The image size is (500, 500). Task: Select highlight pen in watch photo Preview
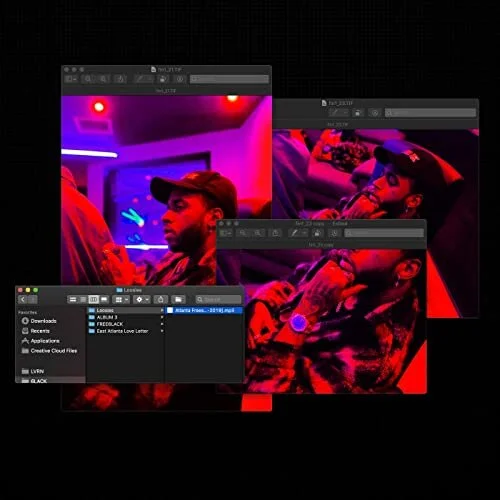295,233
